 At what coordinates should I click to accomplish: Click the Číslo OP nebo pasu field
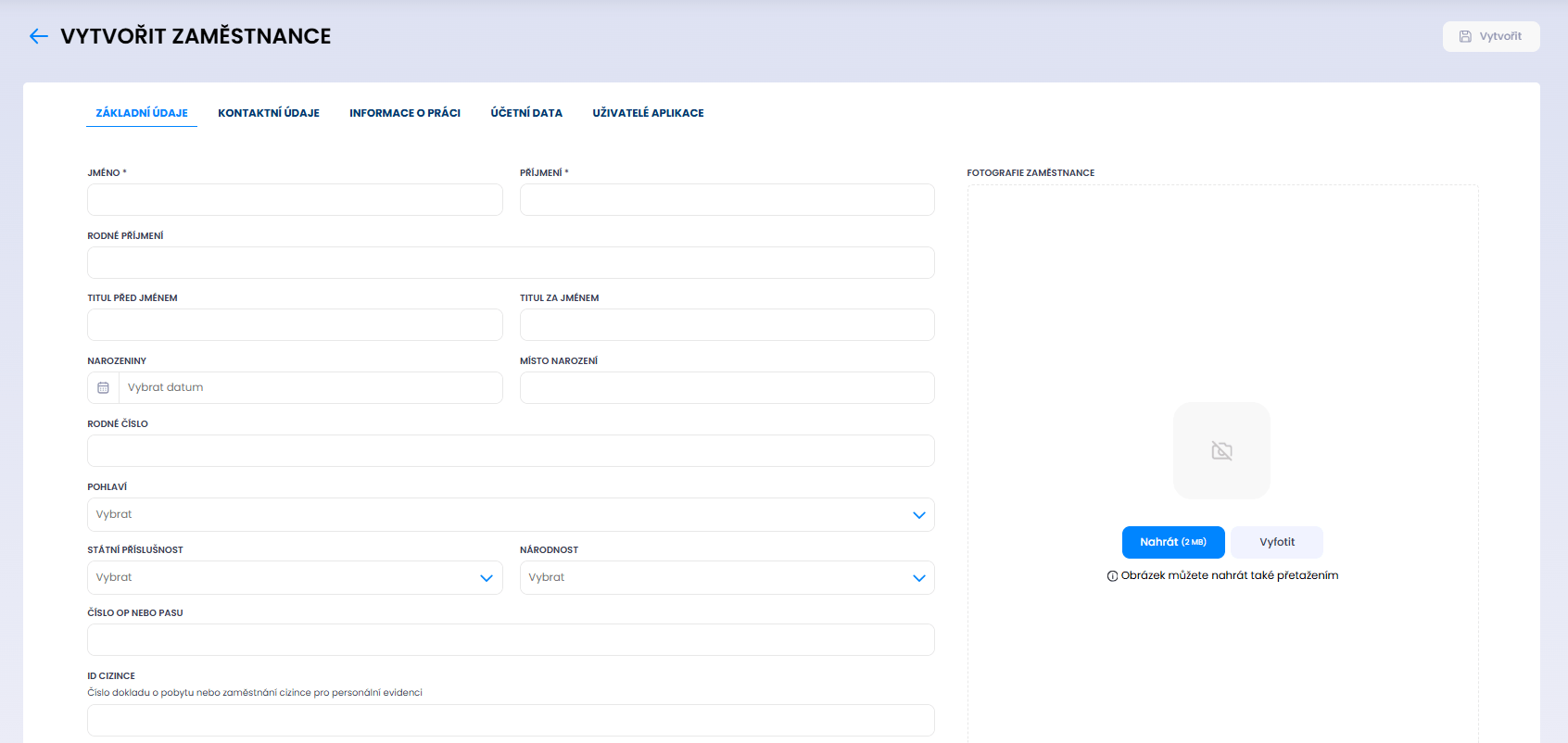(x=511, y=639)
